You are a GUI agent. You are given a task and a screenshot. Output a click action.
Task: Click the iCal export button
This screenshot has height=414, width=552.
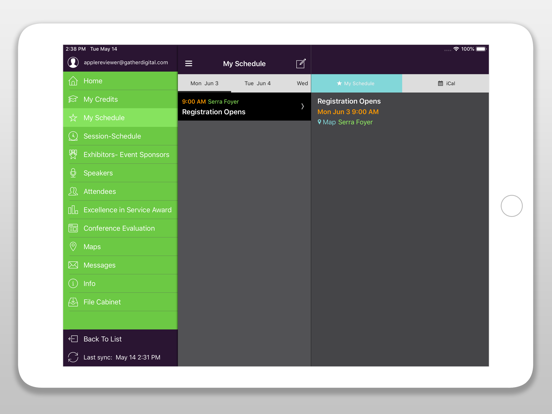click(x=446, y=83)
